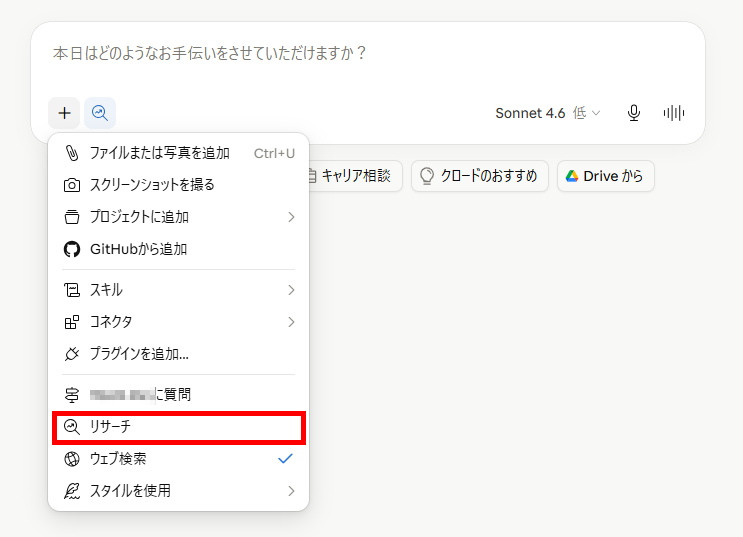This screenshot has height=537, width=743.
Task: Toggle ウェブ検索 off in the menu
Action: click(x=179, y=459)
